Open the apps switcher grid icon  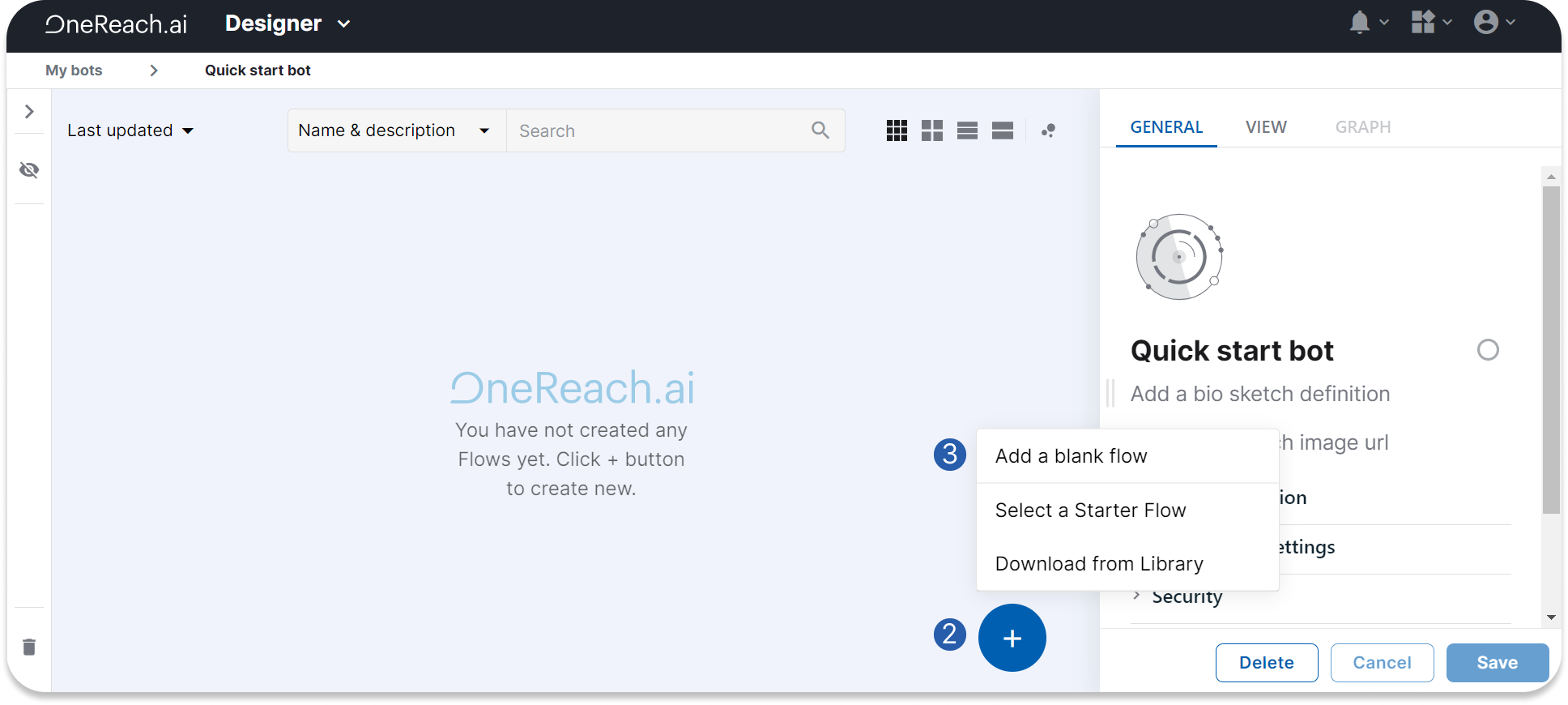click(1423, 23)
